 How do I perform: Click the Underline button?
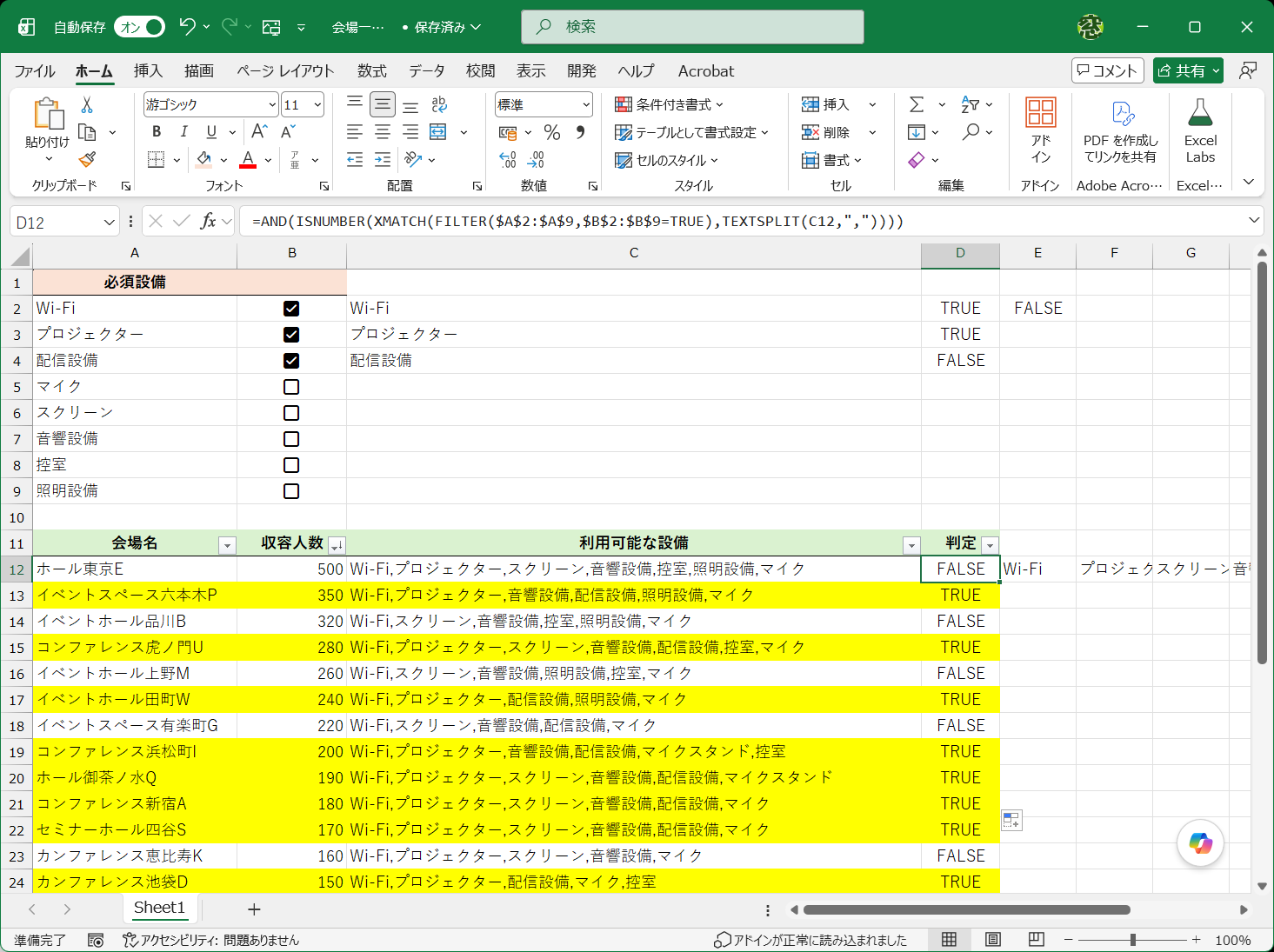point(211,132)
